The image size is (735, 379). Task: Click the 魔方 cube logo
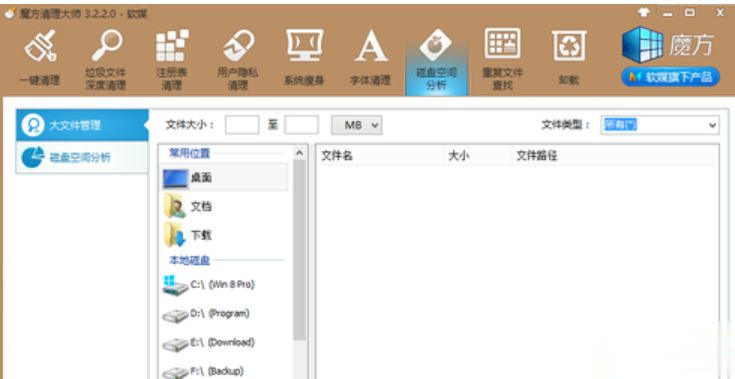click(643, 45)
